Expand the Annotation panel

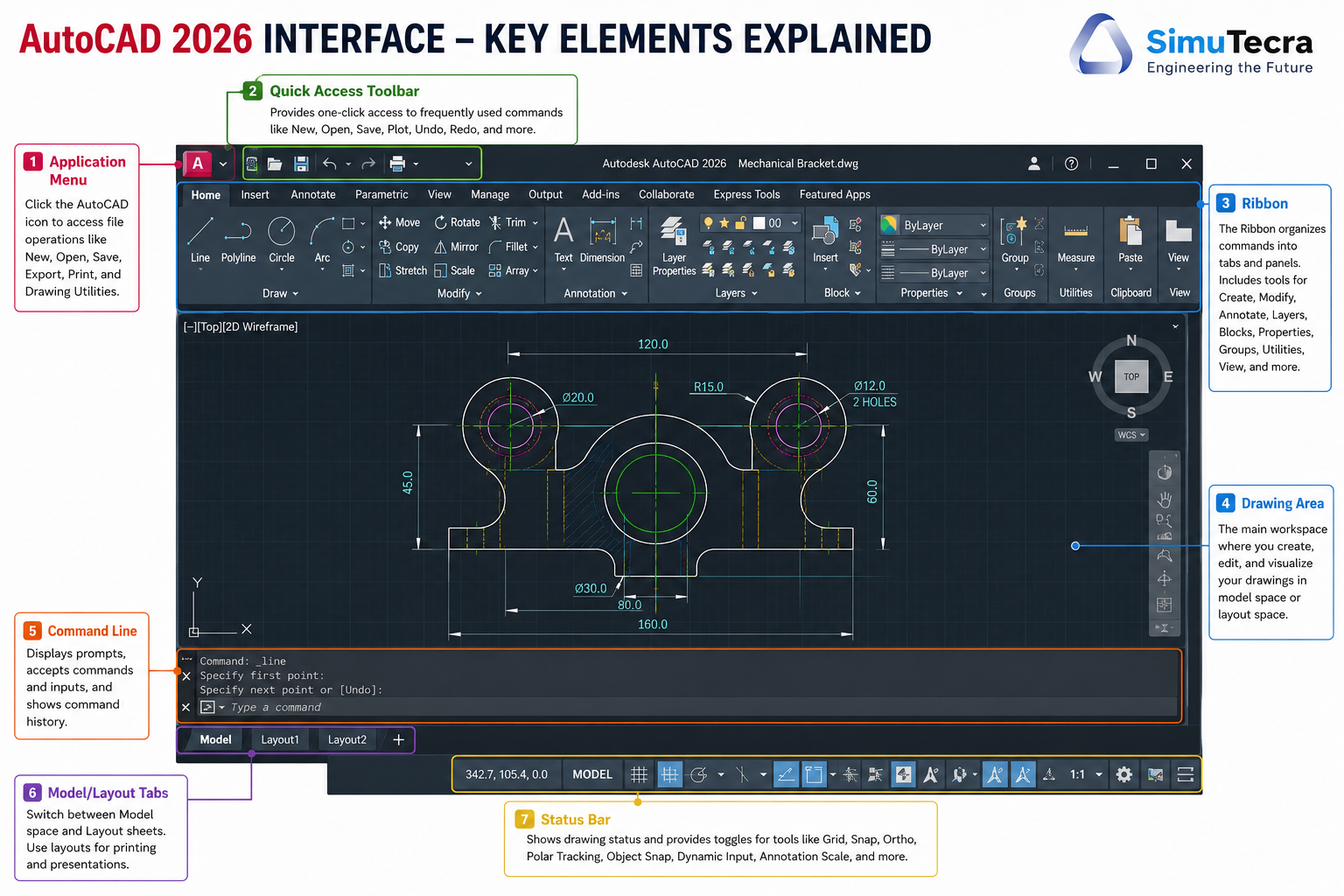(596, 294)
